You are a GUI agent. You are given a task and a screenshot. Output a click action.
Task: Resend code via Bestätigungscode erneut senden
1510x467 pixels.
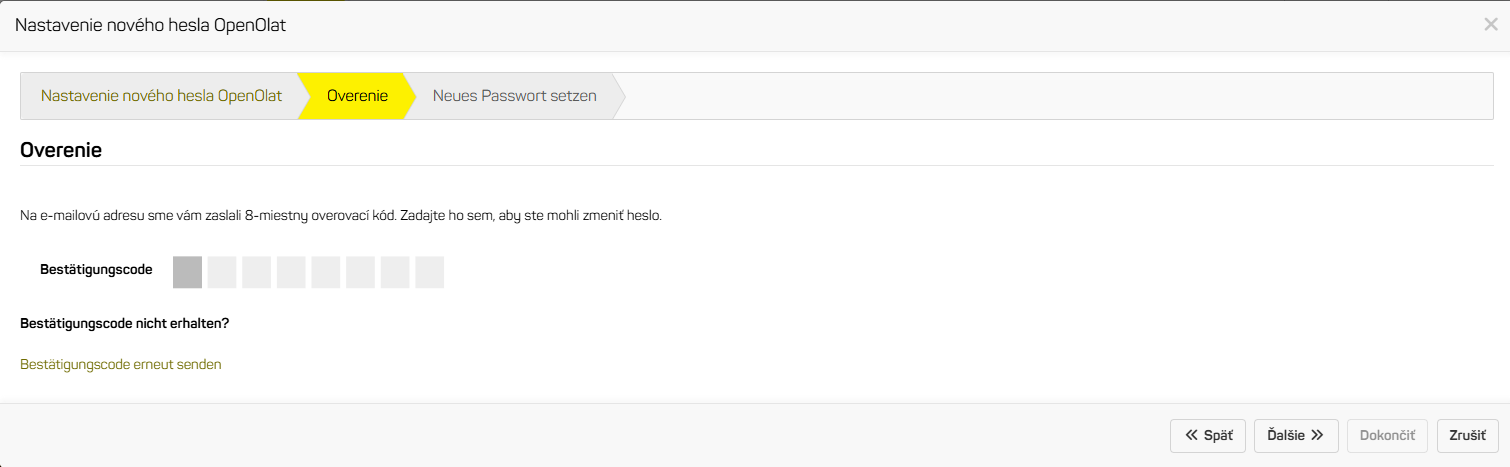(121, 364)
